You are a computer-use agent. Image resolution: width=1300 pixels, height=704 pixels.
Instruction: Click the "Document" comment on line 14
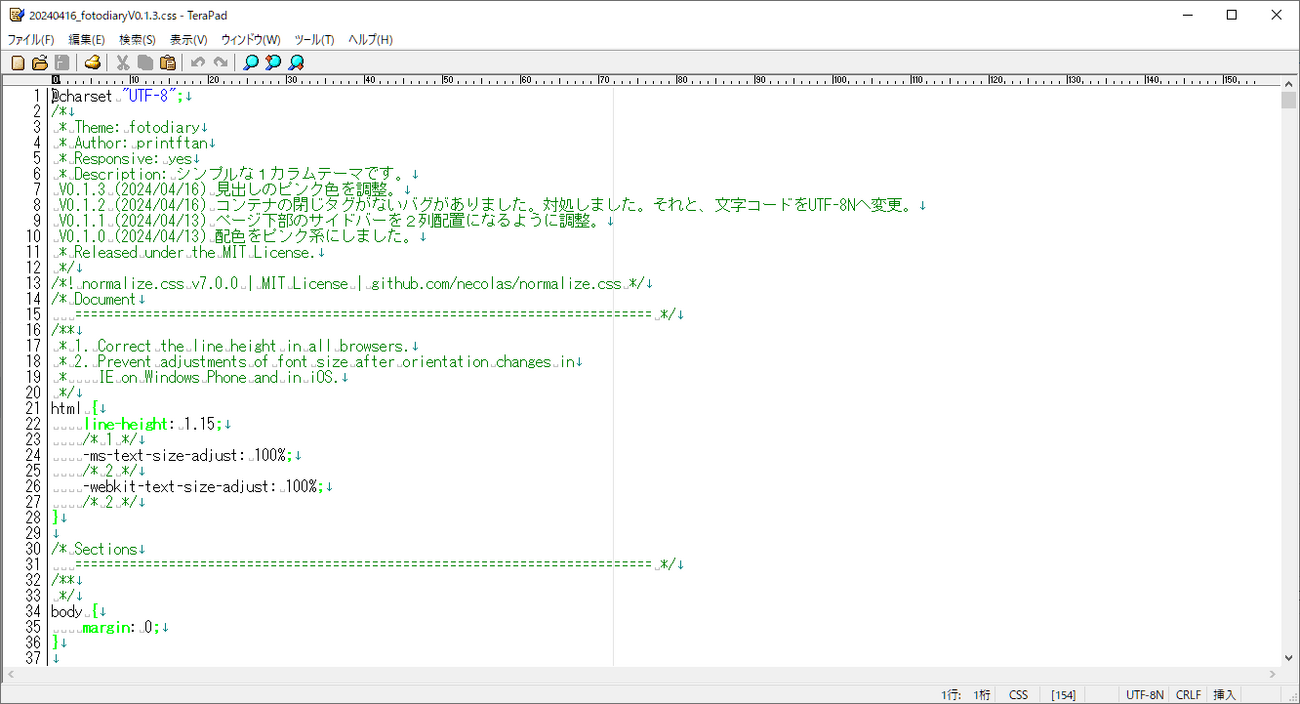pyautogui.click(x=105, y=299)
